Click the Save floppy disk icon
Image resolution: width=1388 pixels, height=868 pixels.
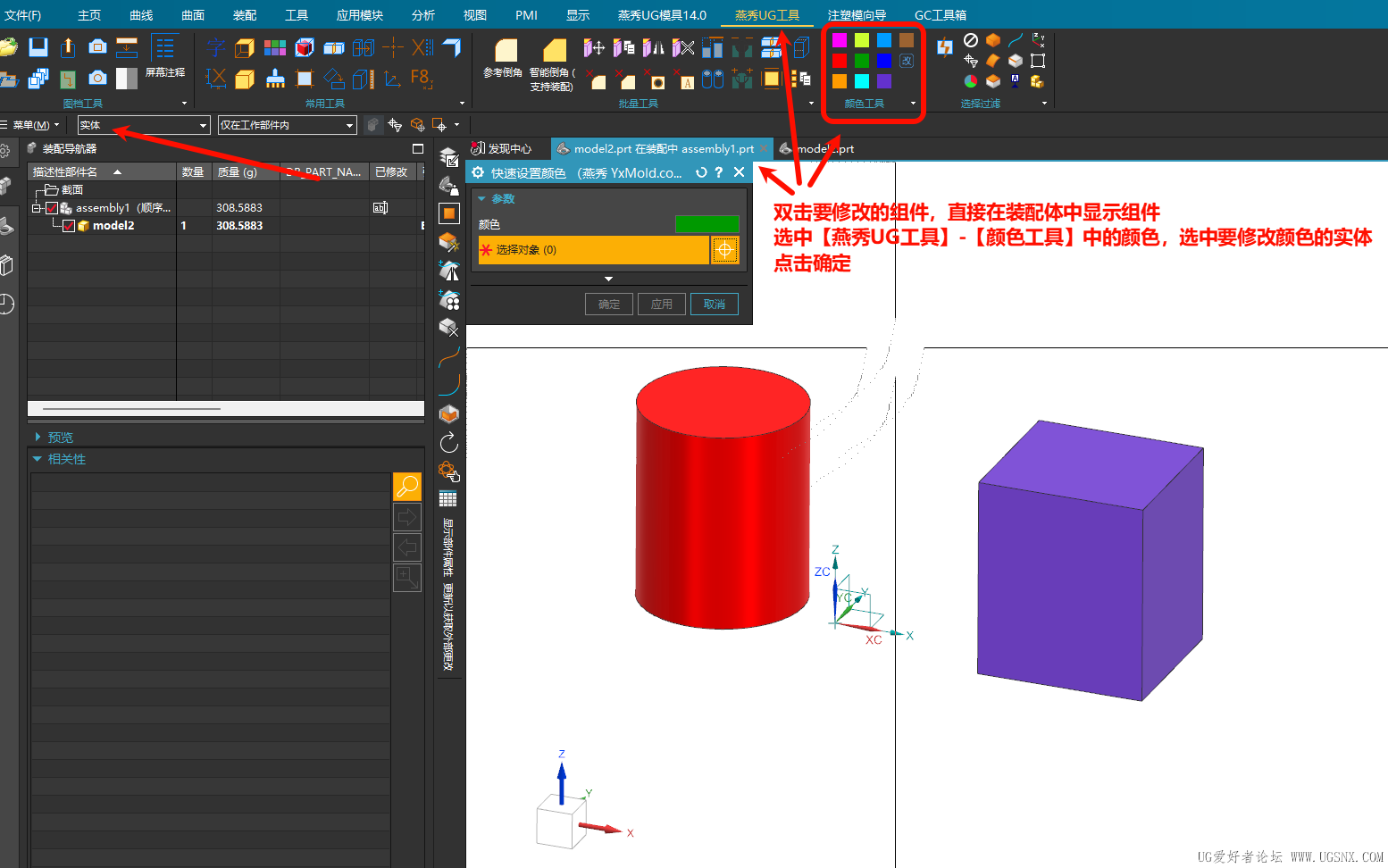click(x=38, y=47)
